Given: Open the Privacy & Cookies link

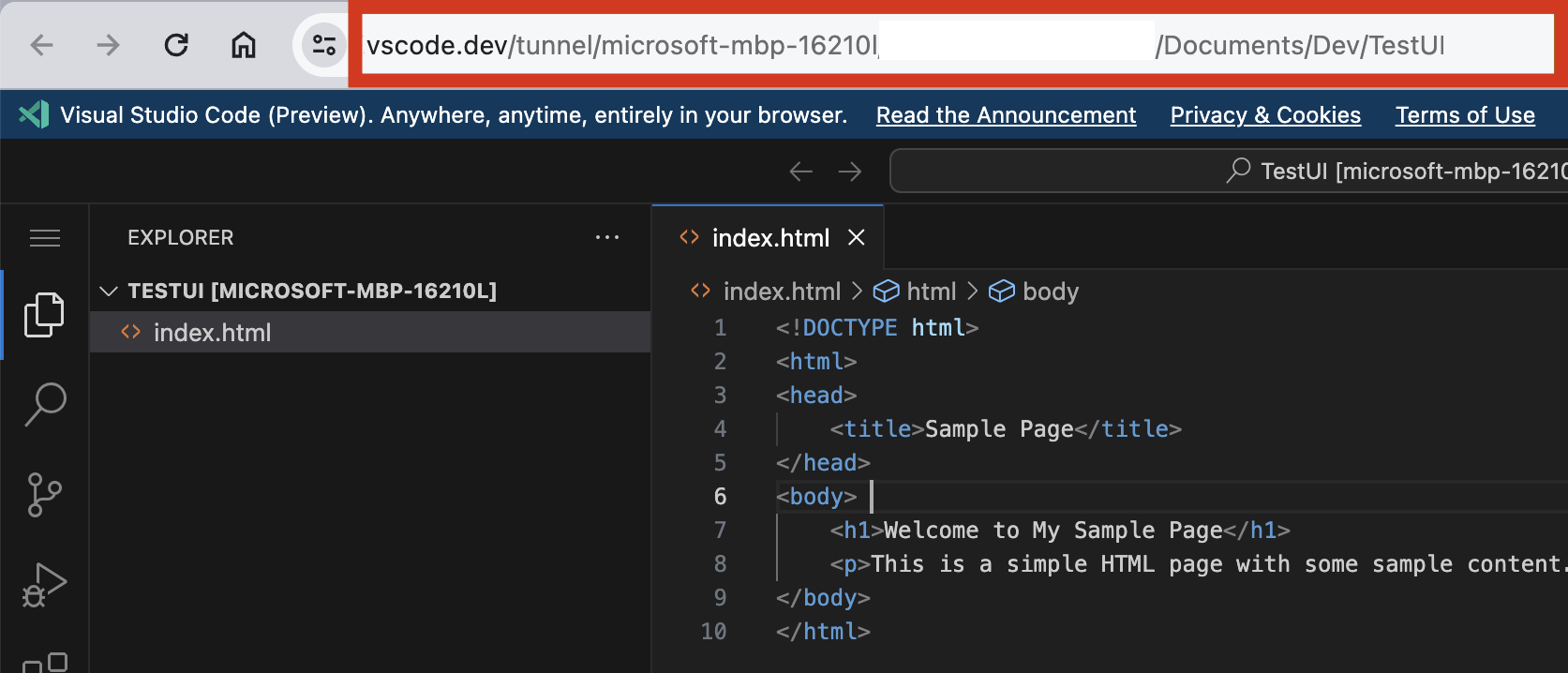Looking at the screenshot, I should point(1265,115).
